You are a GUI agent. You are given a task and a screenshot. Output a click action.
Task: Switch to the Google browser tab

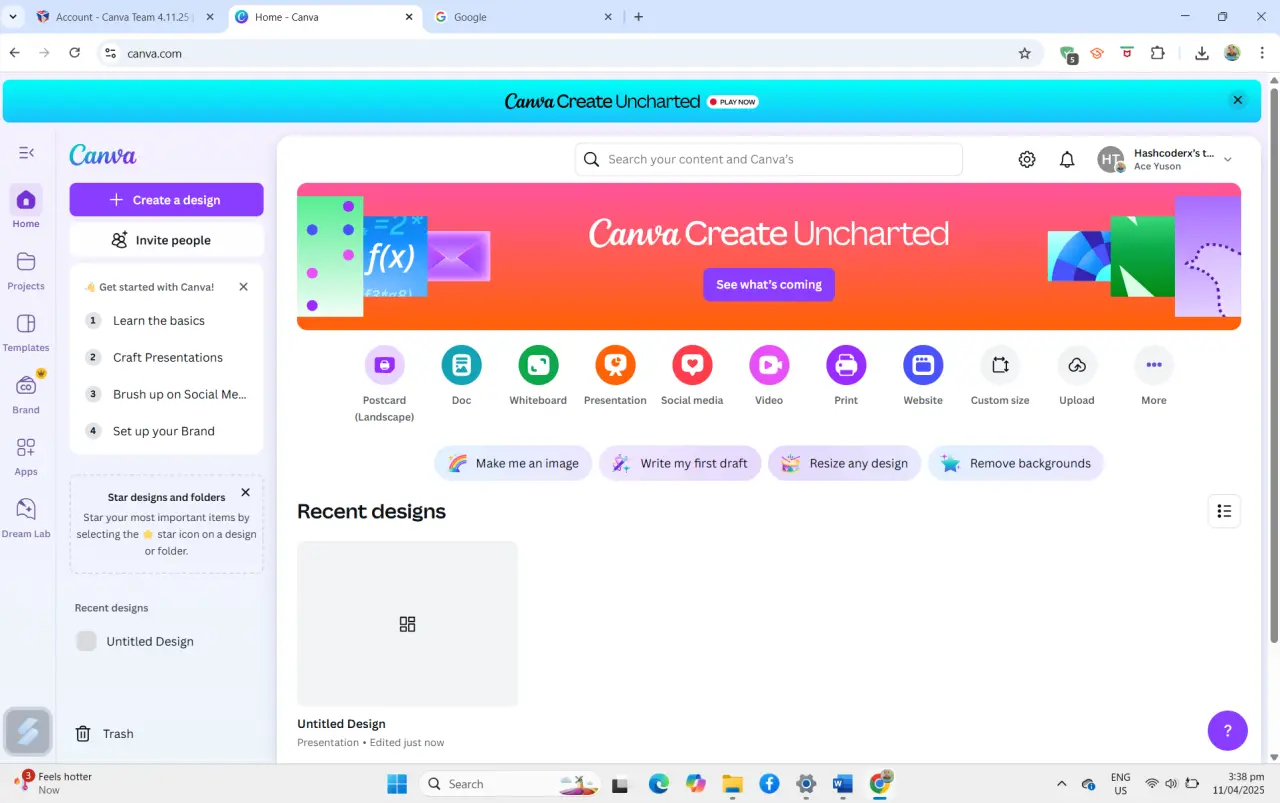pos(523,17)
